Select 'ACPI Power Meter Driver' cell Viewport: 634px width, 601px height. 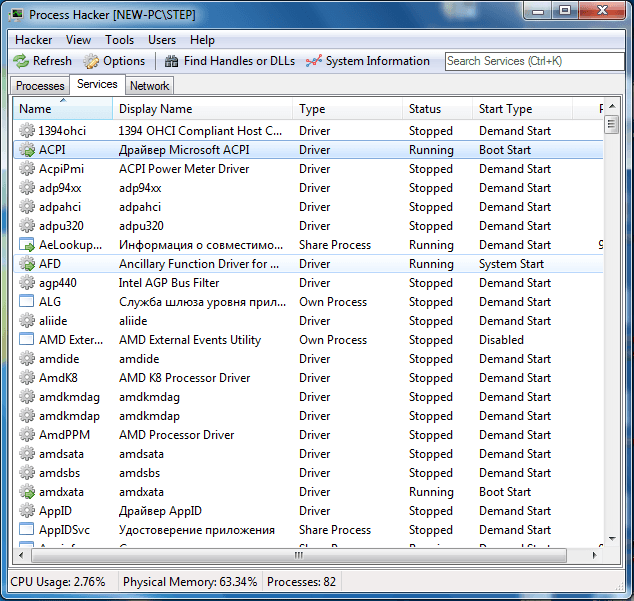point(184,169)
